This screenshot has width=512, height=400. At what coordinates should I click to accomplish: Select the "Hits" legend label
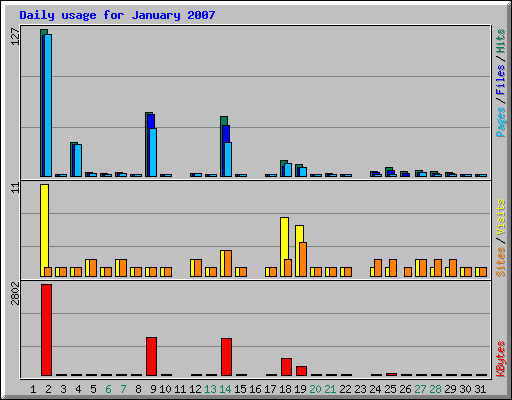pyautogui.click(x=501, y=41)
